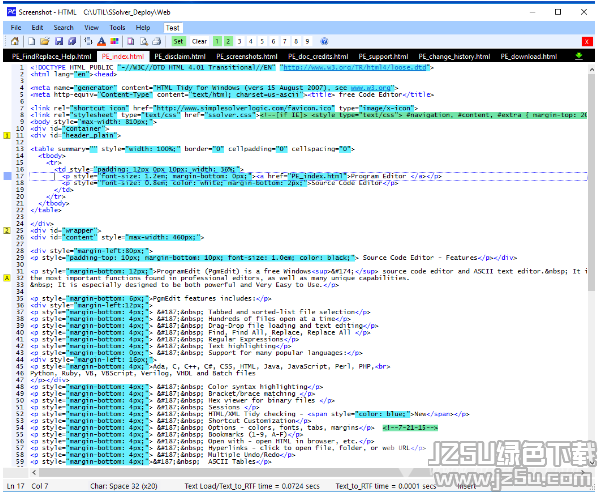
Task: Follow the www.w3.org link on line 4
Action: pos(371,88)
